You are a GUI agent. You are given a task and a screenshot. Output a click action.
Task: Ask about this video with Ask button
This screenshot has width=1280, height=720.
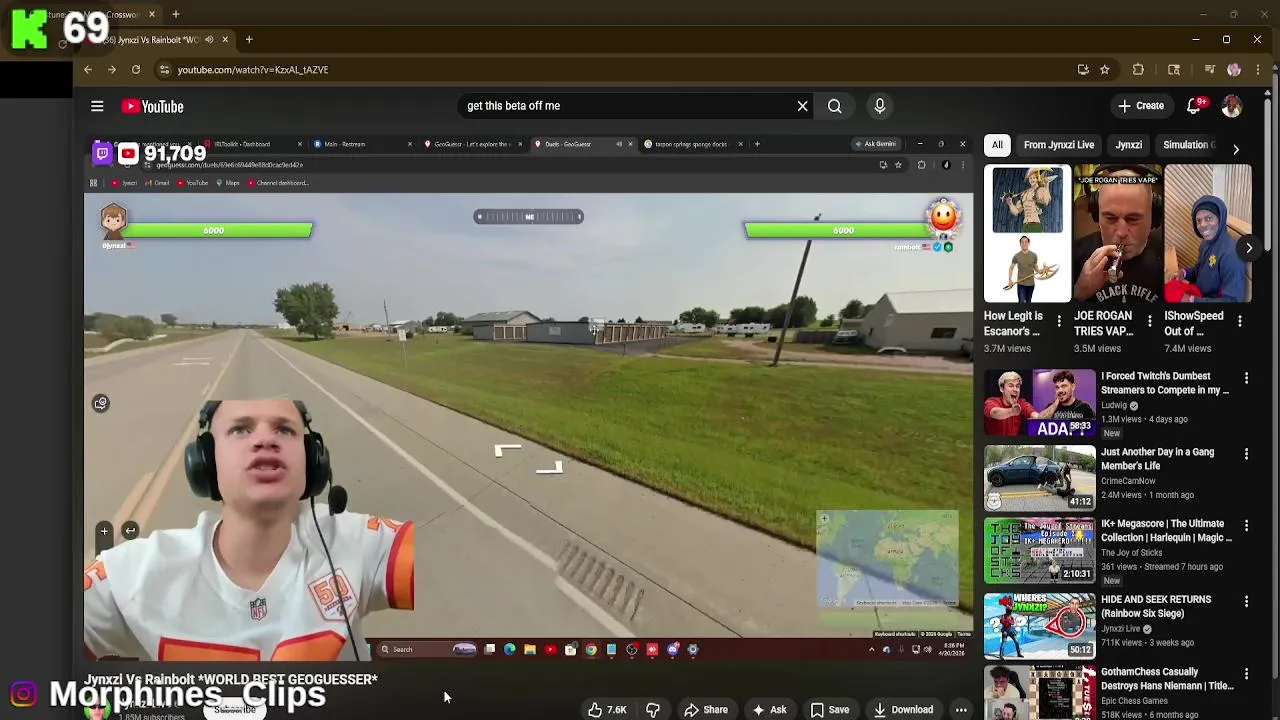pos(769,710)
